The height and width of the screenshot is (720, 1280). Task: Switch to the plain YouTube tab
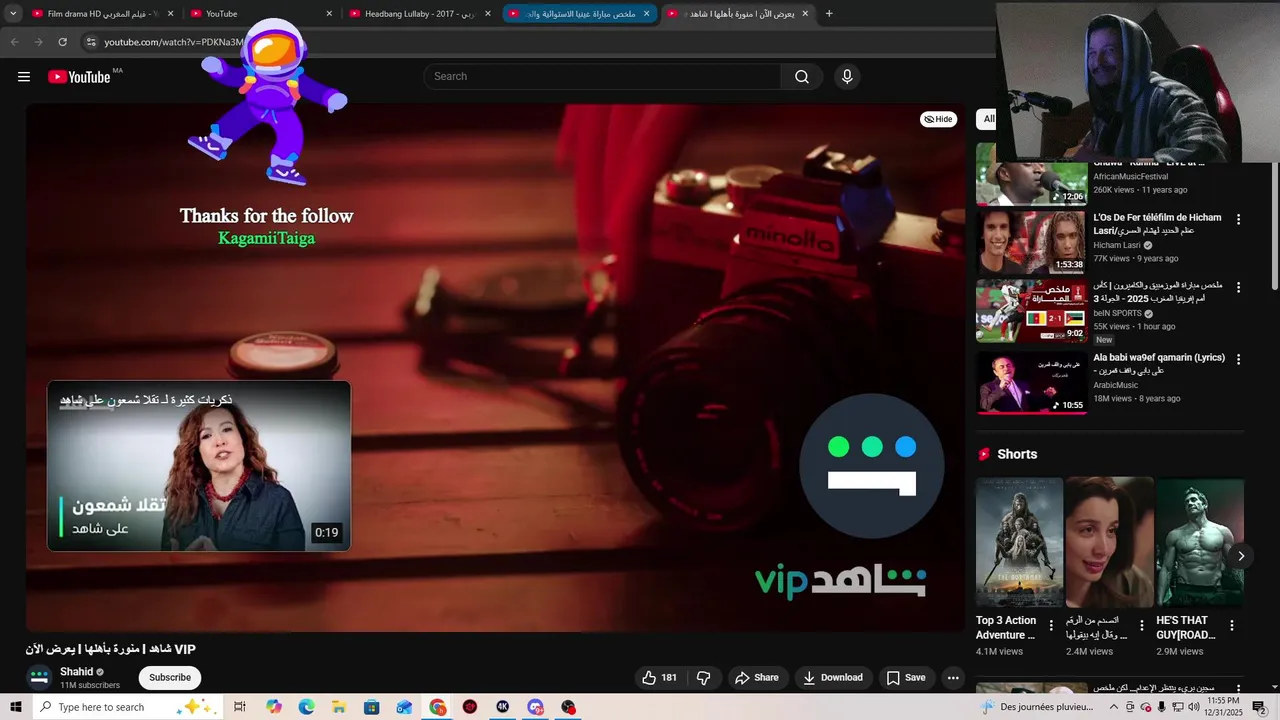[260, 14]
